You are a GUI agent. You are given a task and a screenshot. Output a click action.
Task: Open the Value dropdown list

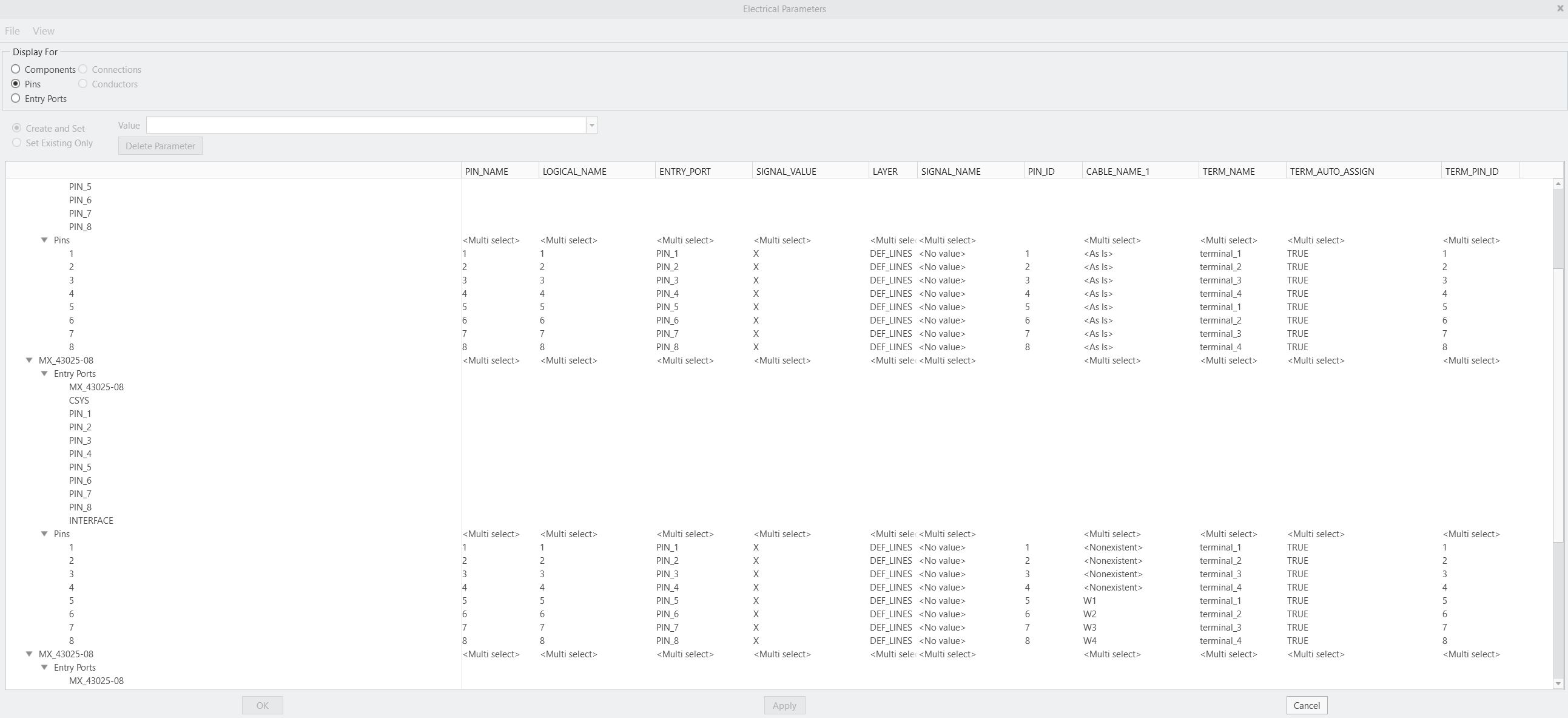point(591,125)
